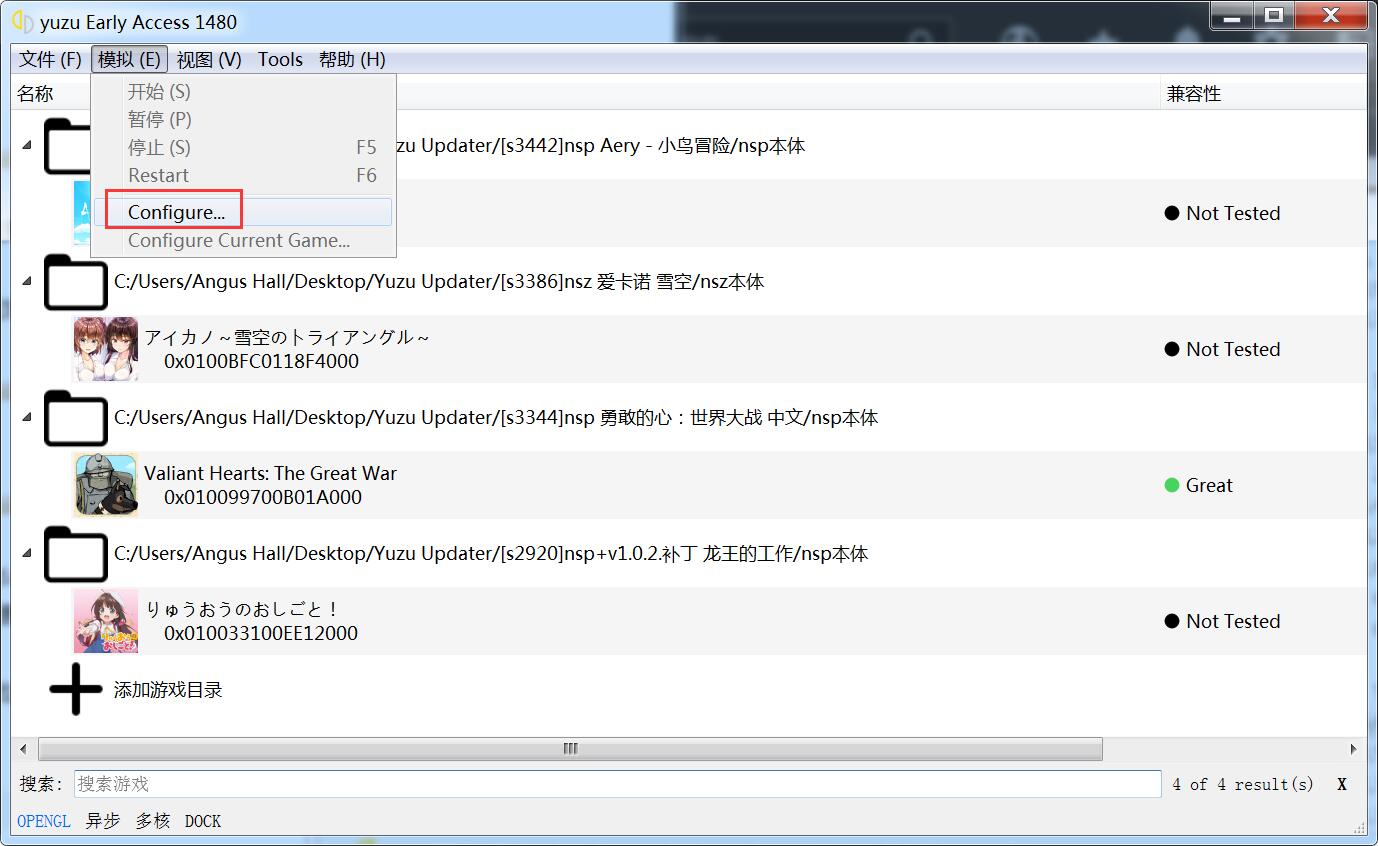Select the Valiant Hearts game cover icon

point(106,485)
